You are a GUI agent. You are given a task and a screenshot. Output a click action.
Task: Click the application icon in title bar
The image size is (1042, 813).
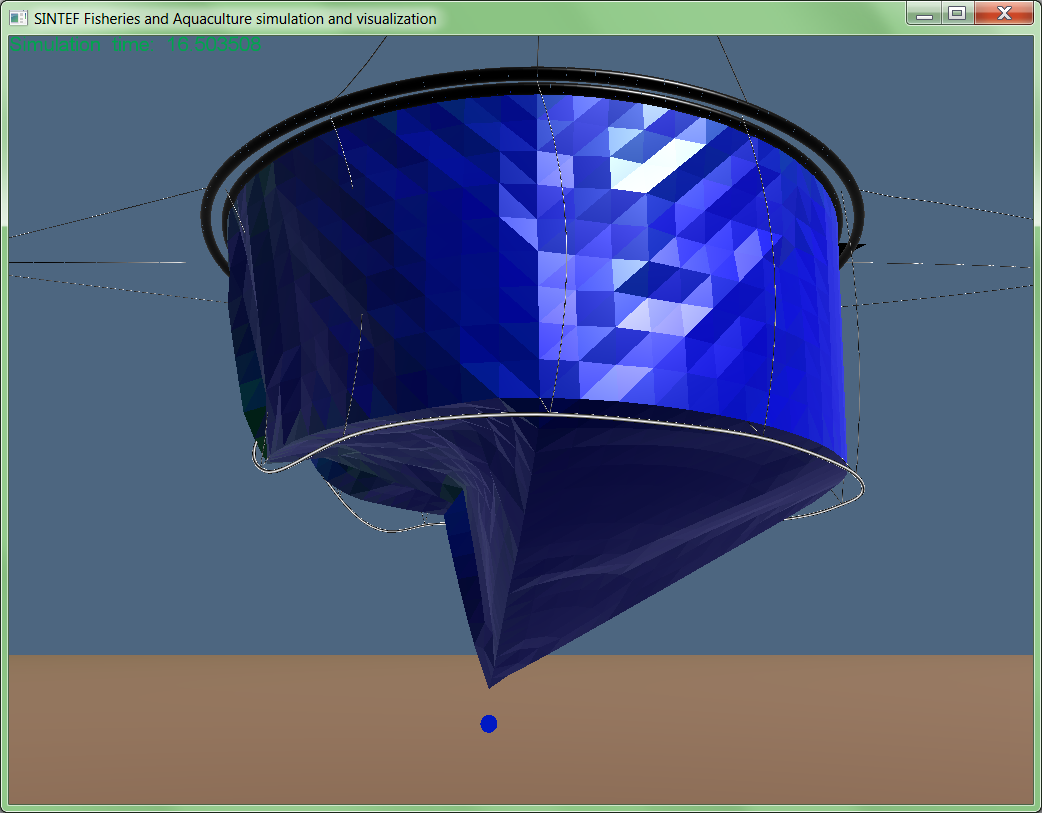click(18, 18)
